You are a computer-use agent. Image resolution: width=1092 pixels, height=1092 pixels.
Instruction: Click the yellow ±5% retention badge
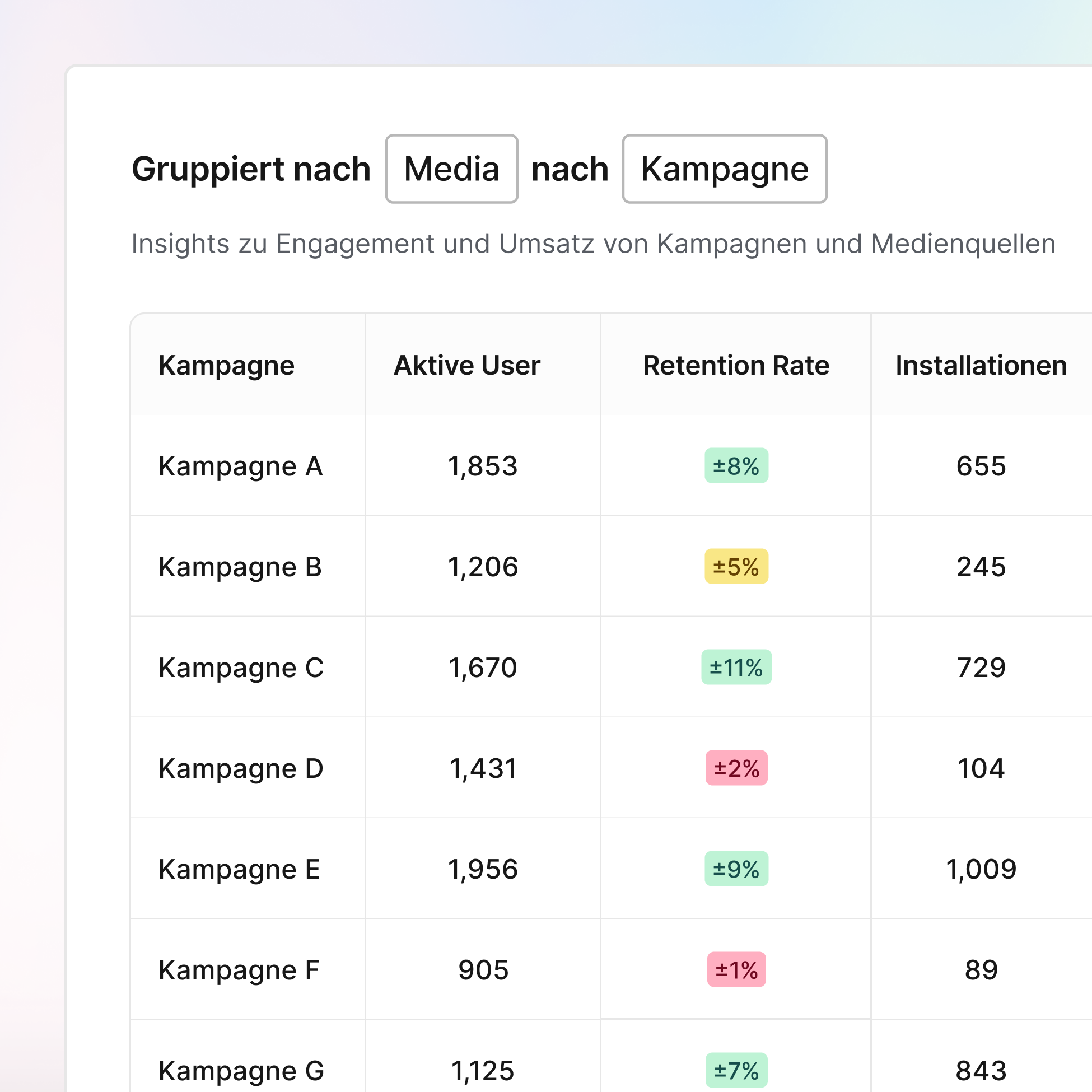736,566
